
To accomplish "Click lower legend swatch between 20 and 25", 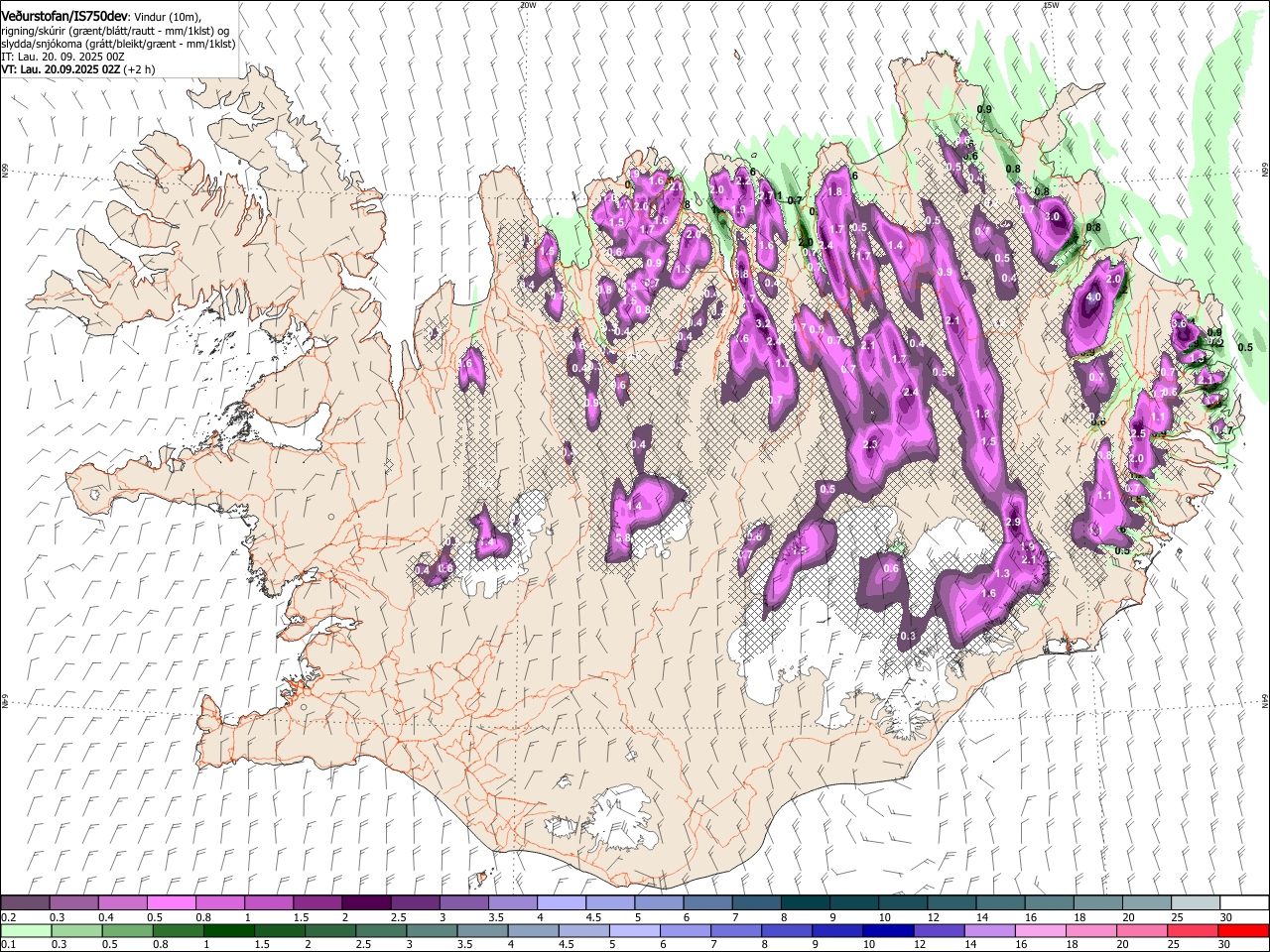I will [1141, 930].
